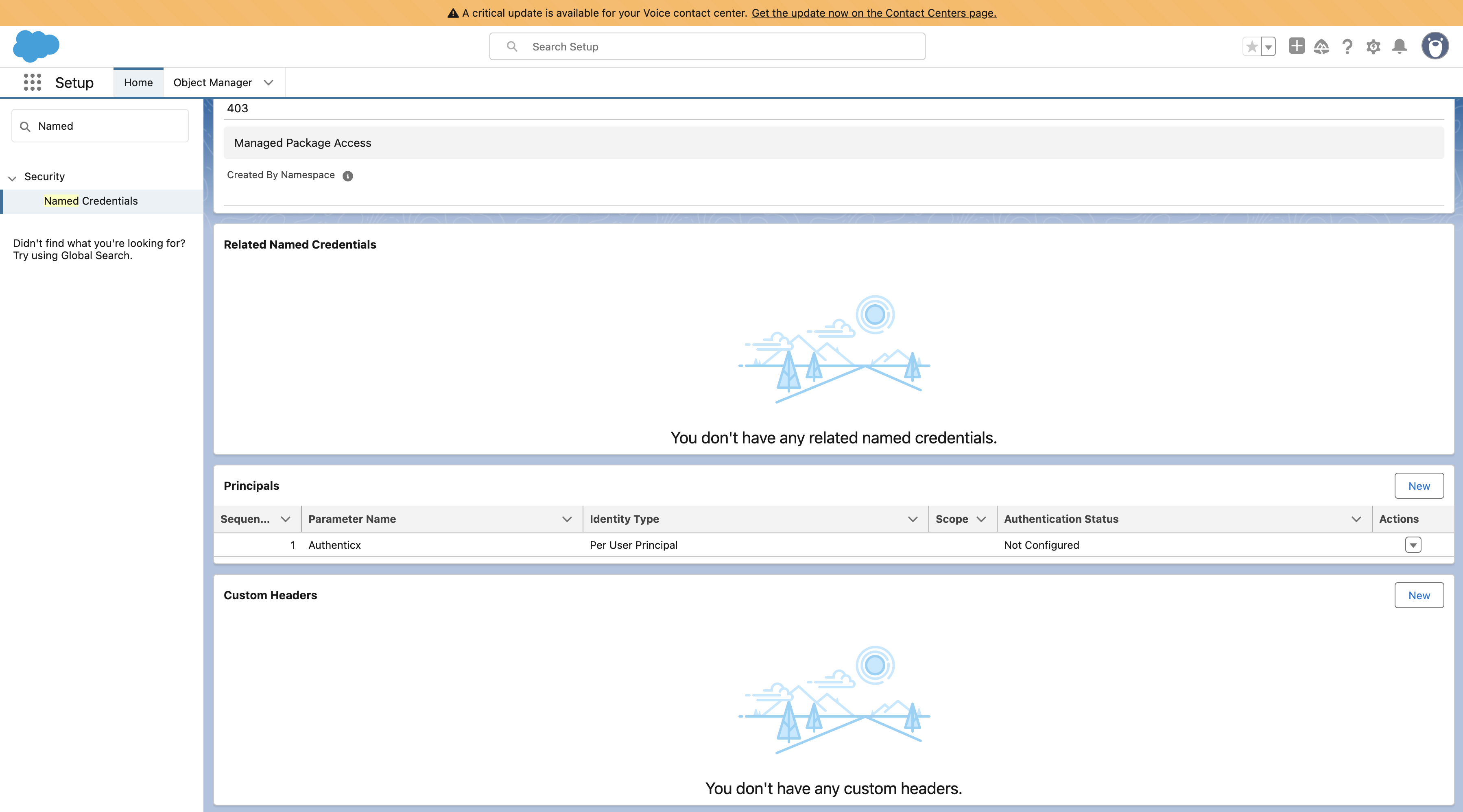1463x812 pixels.
Task: Open the App Launcher dots grid
Action: click(33, 82)
